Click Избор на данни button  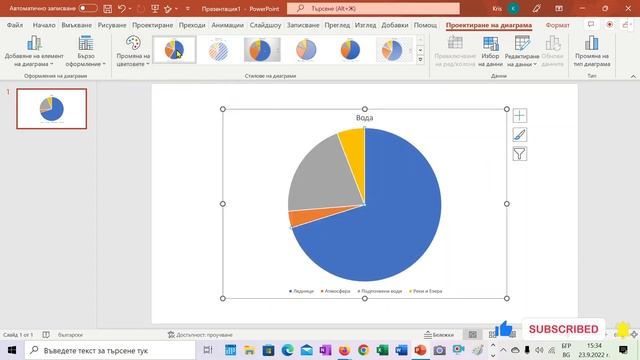490,51
